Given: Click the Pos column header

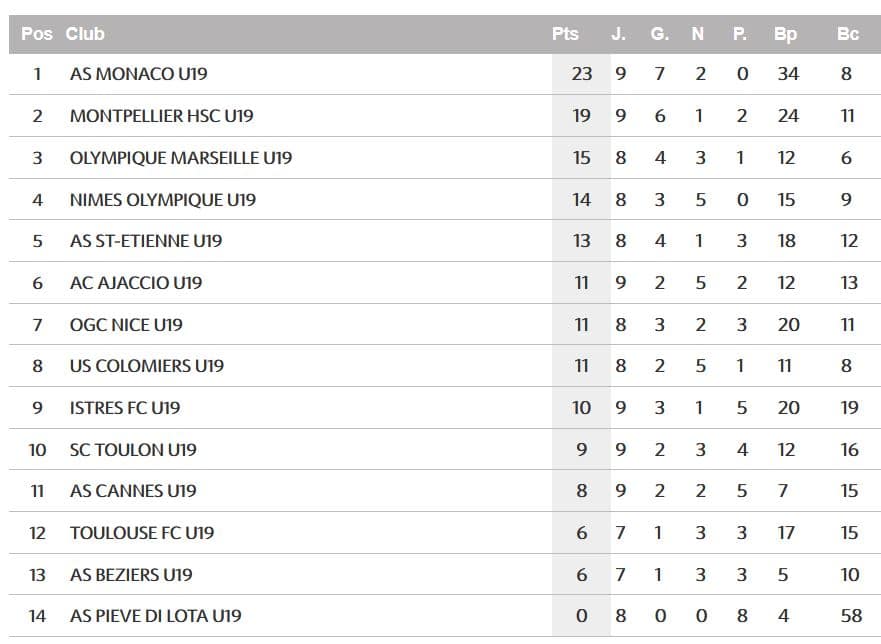Looking at the screenshot, I should (x=37, y=34).
